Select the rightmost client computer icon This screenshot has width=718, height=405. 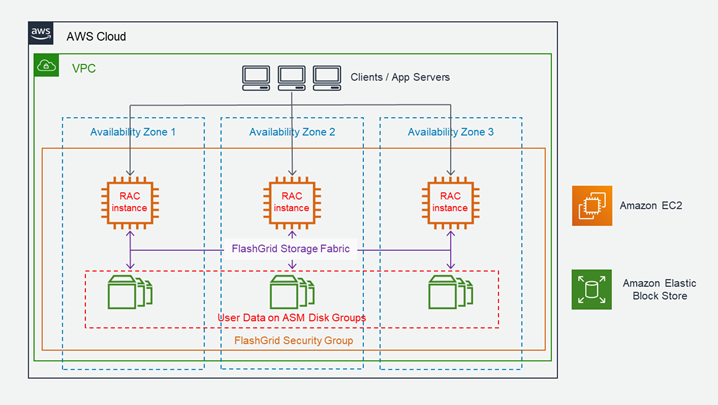327,78
